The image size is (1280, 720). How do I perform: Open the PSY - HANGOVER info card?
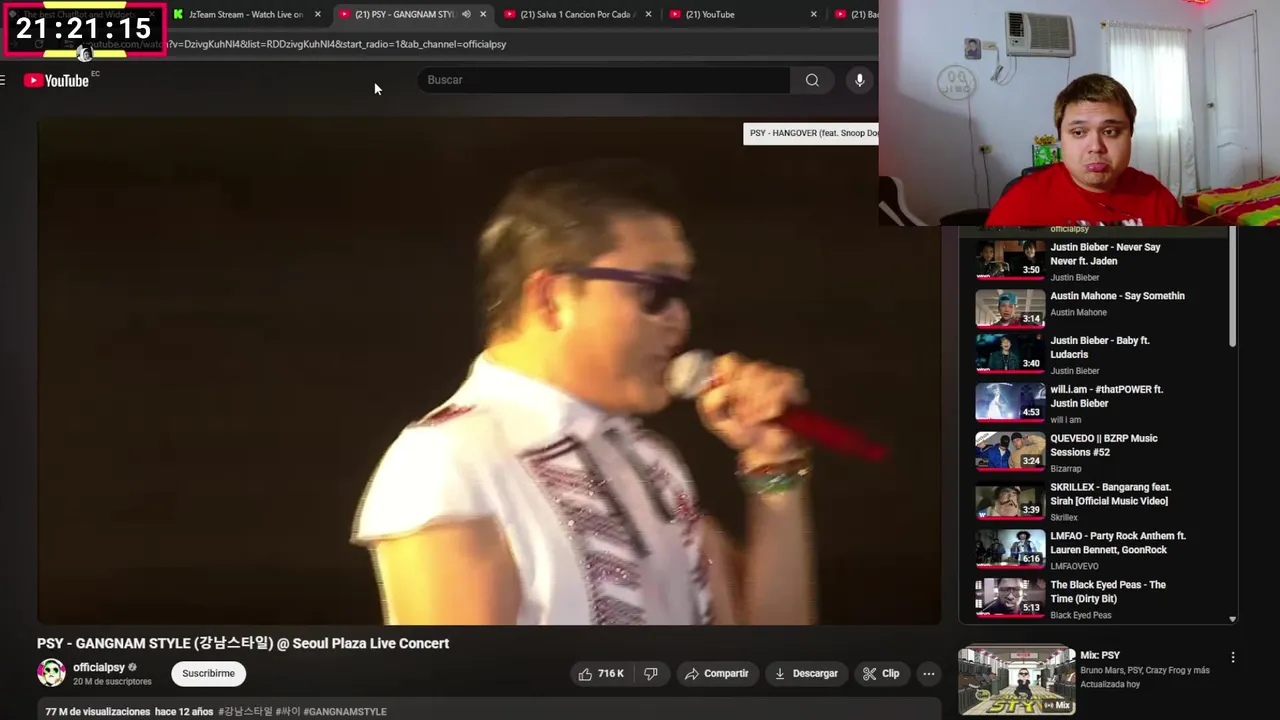[x=811, y=133]
